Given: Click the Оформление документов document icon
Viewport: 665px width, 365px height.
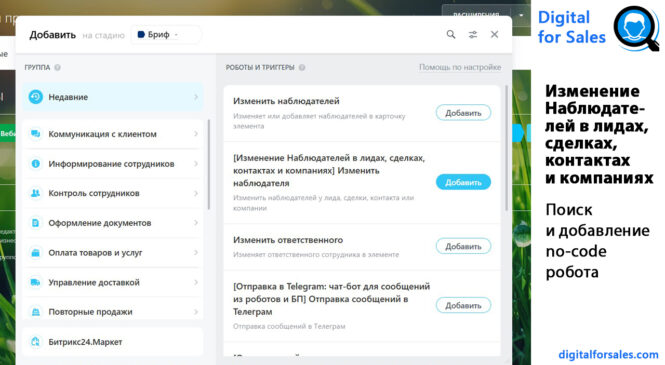Looking at the screenshot, I should tap(36, 223).
